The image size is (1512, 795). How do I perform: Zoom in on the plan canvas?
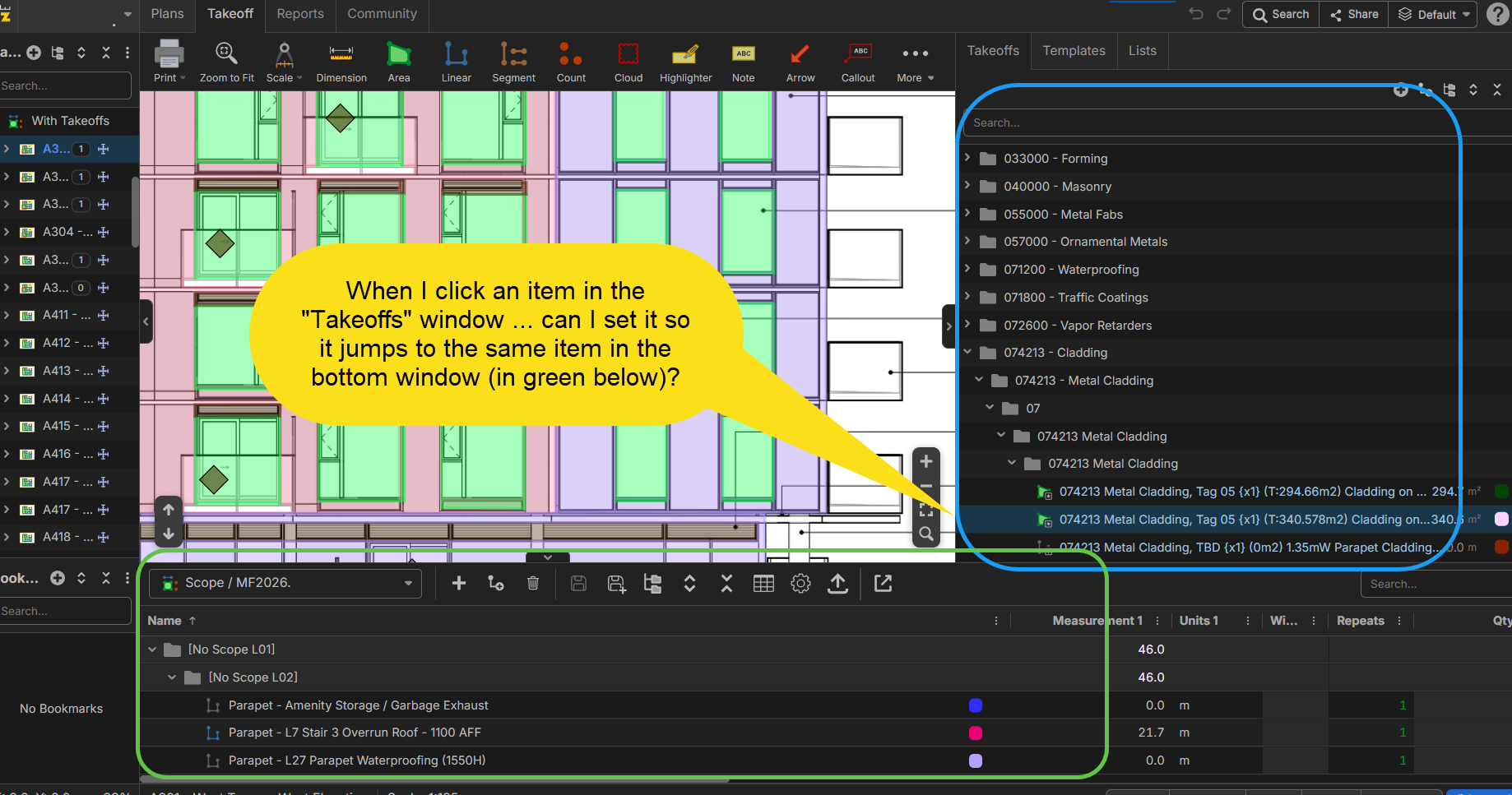click(x=926, y=461)
